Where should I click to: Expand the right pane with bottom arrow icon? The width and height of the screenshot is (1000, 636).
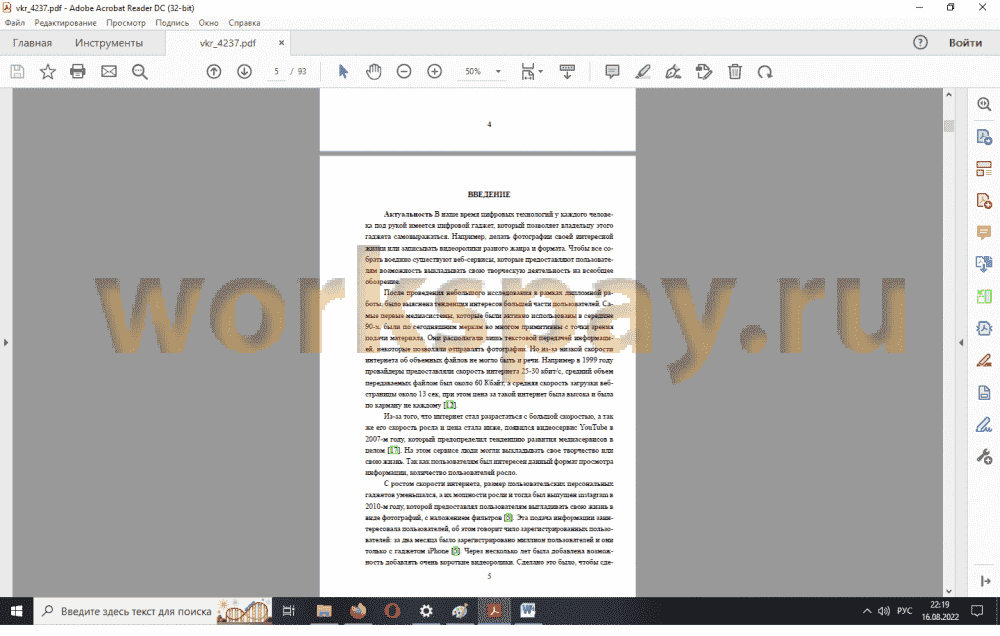tap(985, 581)
